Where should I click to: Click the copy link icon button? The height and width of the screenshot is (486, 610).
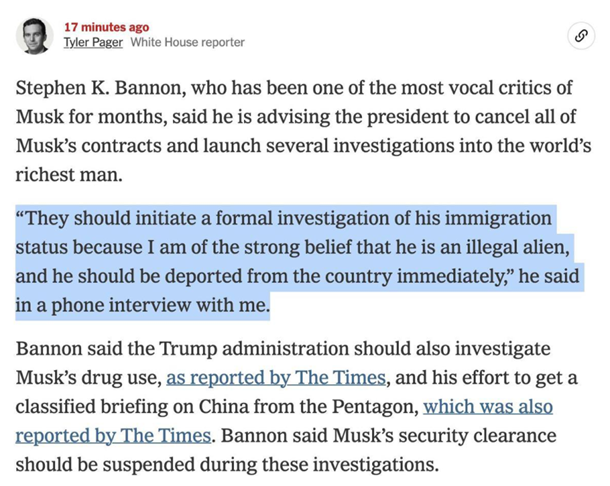pos(581,36)
